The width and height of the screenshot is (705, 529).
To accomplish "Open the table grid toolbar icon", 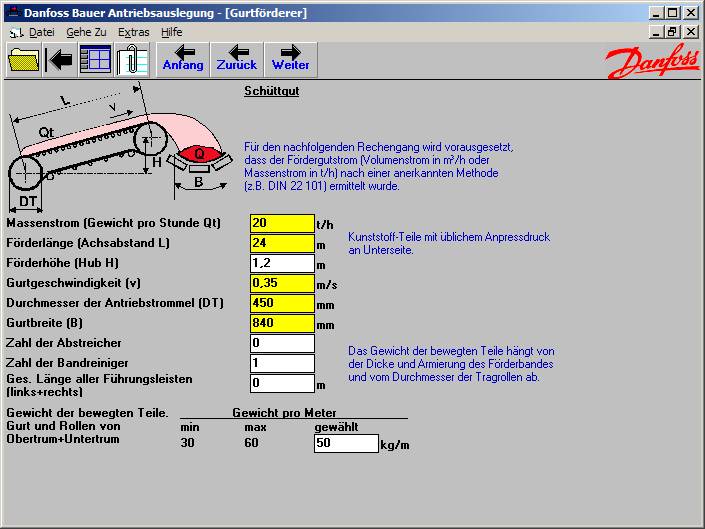I will pyautogui.click(x=95, y=60).
